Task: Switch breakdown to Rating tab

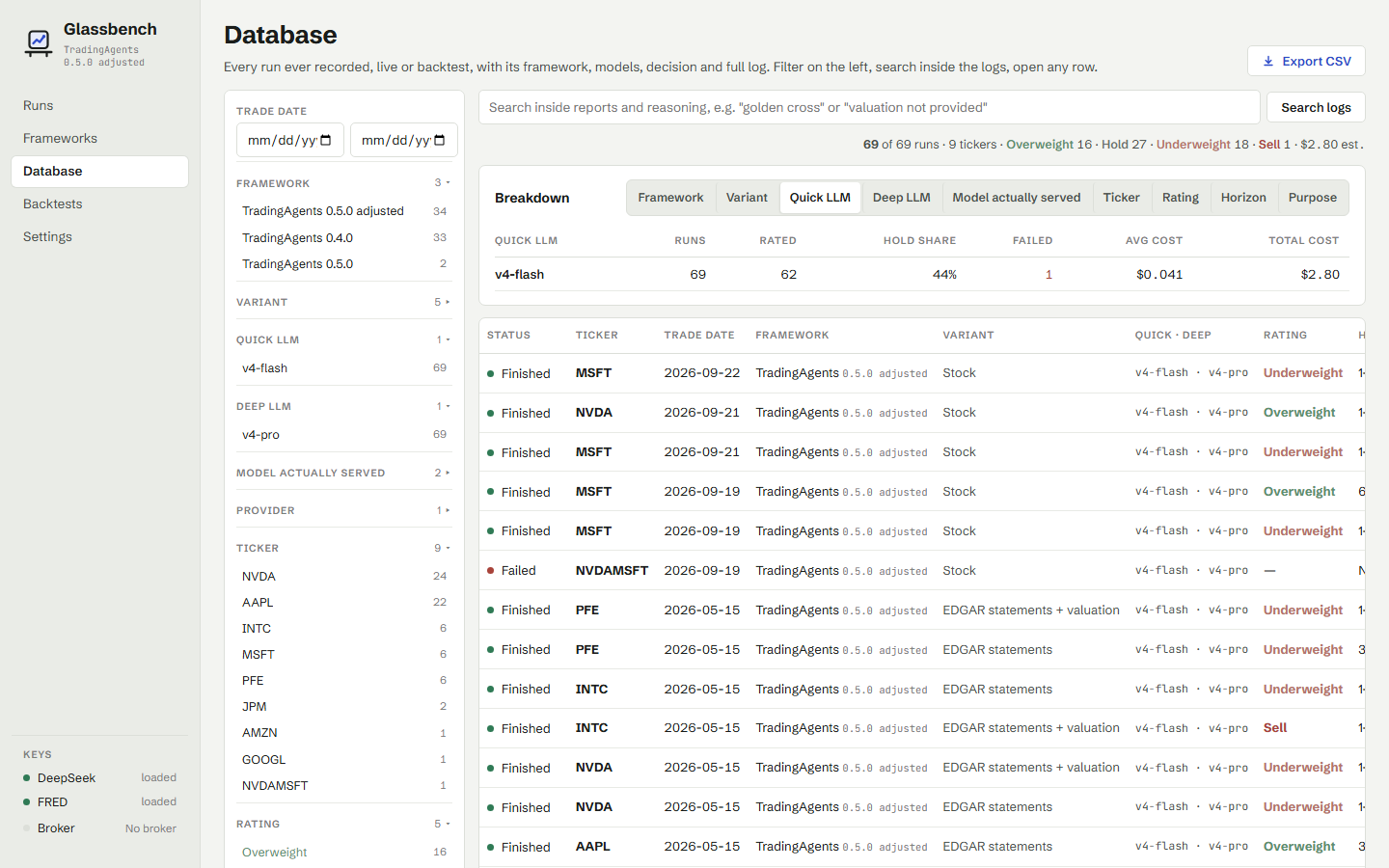Action: click(x=1180, y=198)
